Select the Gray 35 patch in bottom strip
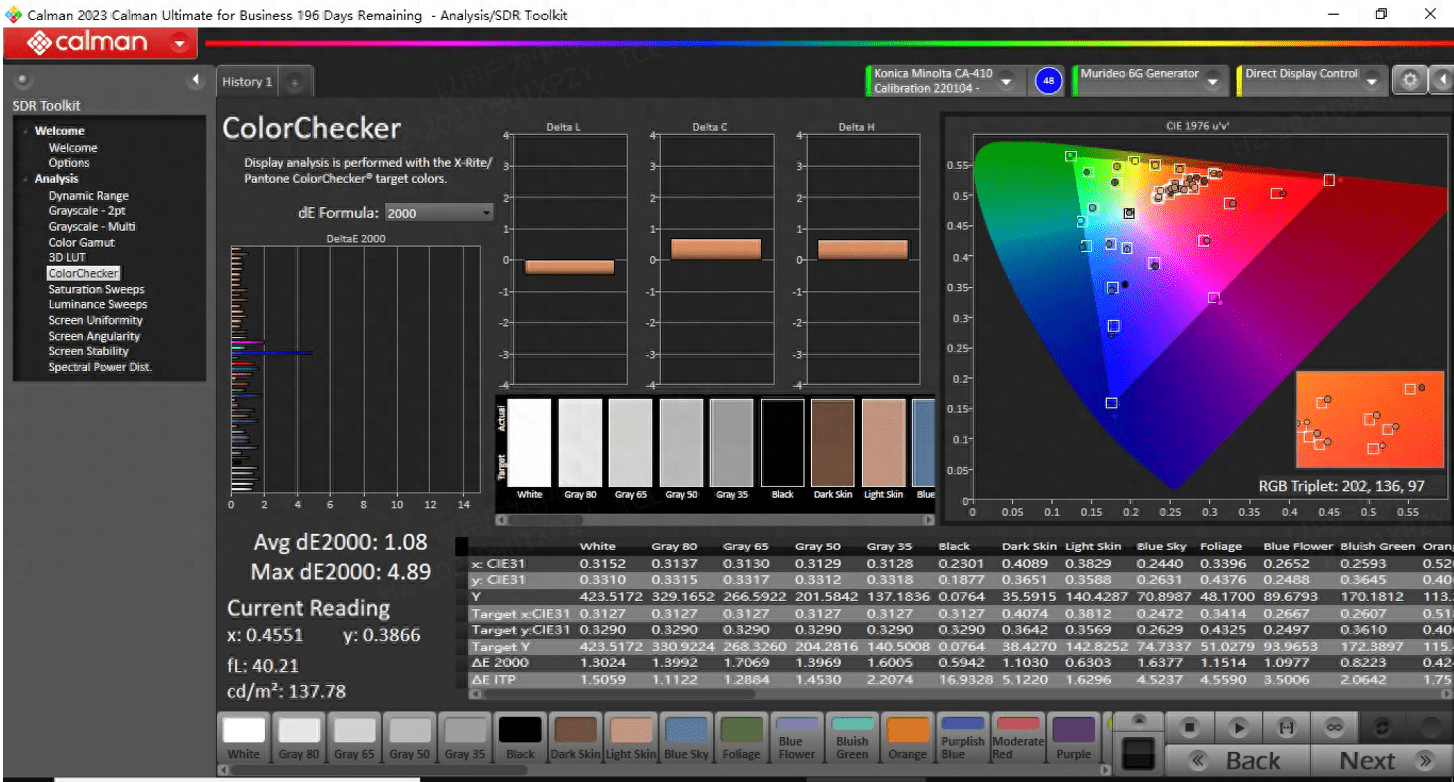The height and width of the screenshot is (782, 1454). click(465, 739)
